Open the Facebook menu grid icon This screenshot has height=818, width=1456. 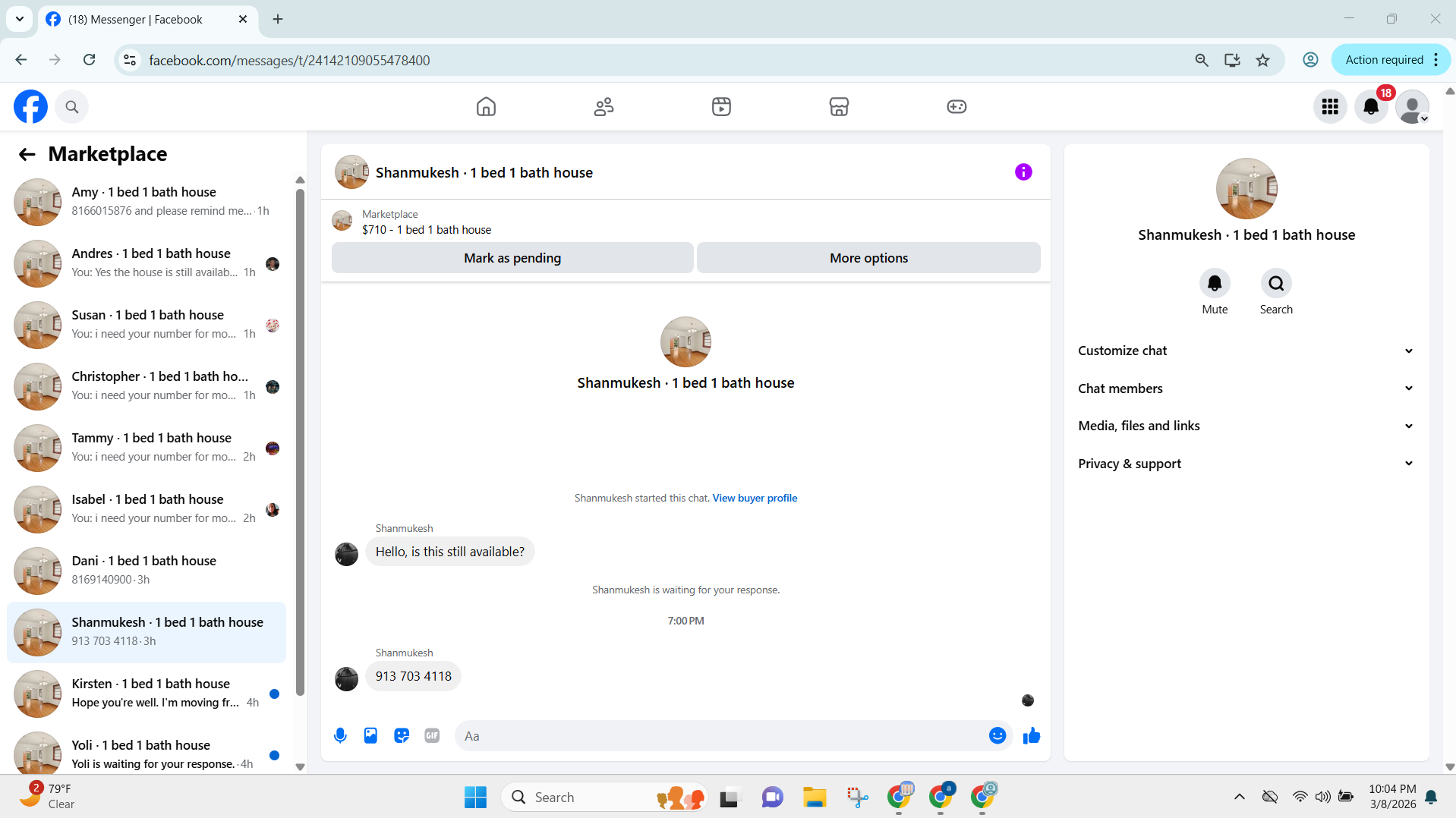coord(1330,107)
